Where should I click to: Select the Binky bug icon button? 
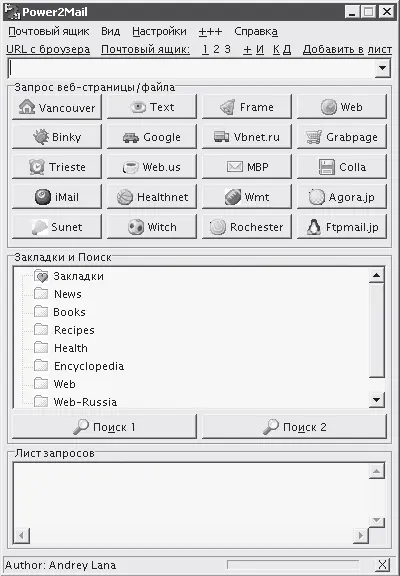(57, 137)
